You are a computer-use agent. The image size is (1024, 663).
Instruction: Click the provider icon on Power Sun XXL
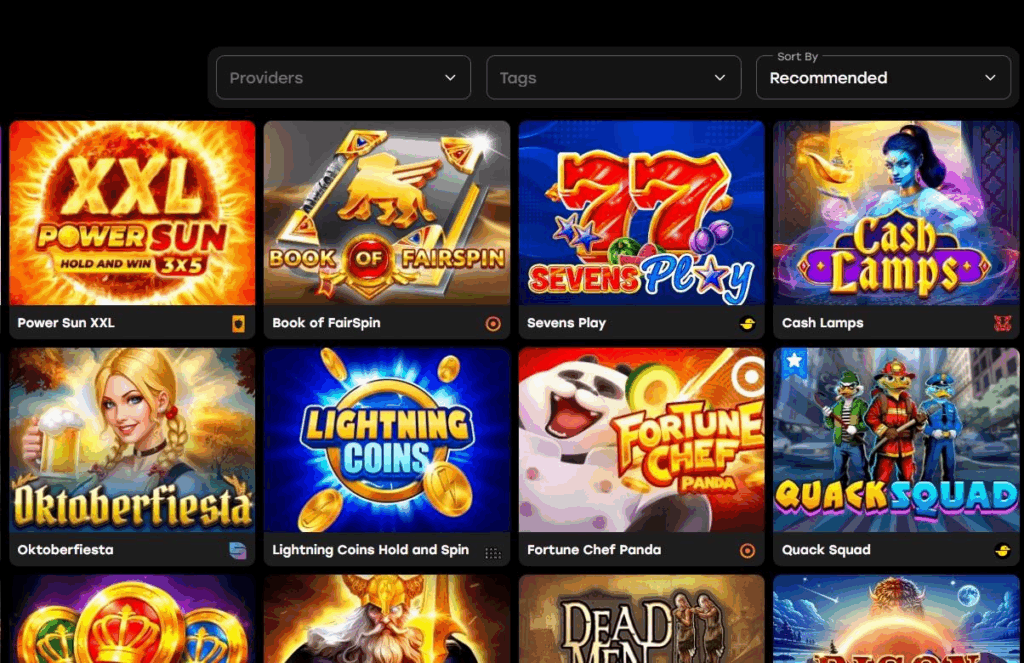click(x=240, y=323)
